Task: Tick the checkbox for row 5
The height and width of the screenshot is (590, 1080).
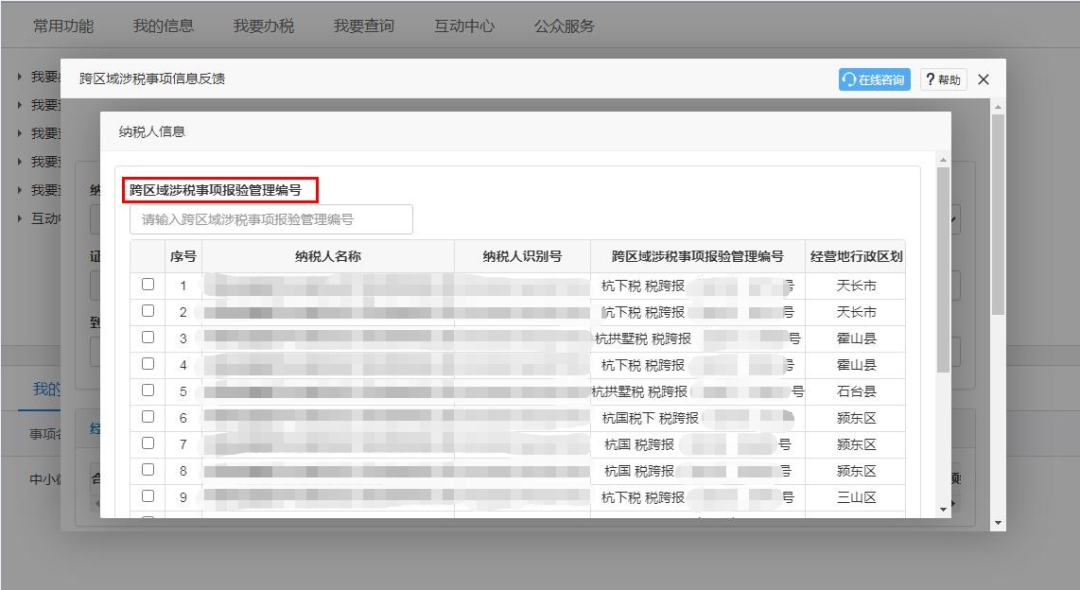Action: (x=148, y=391)
